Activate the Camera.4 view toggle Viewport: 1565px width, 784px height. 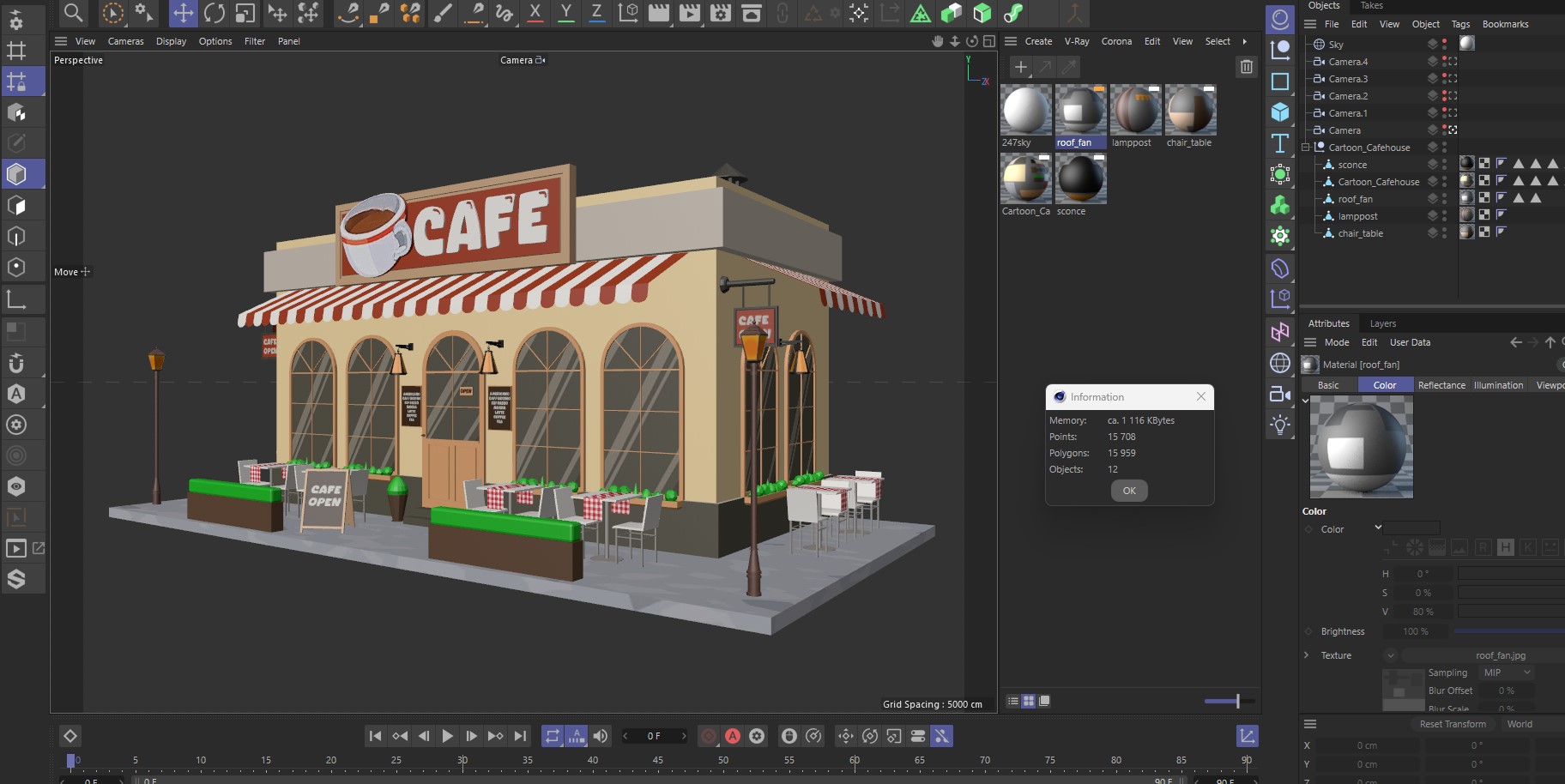point(1452,62)
